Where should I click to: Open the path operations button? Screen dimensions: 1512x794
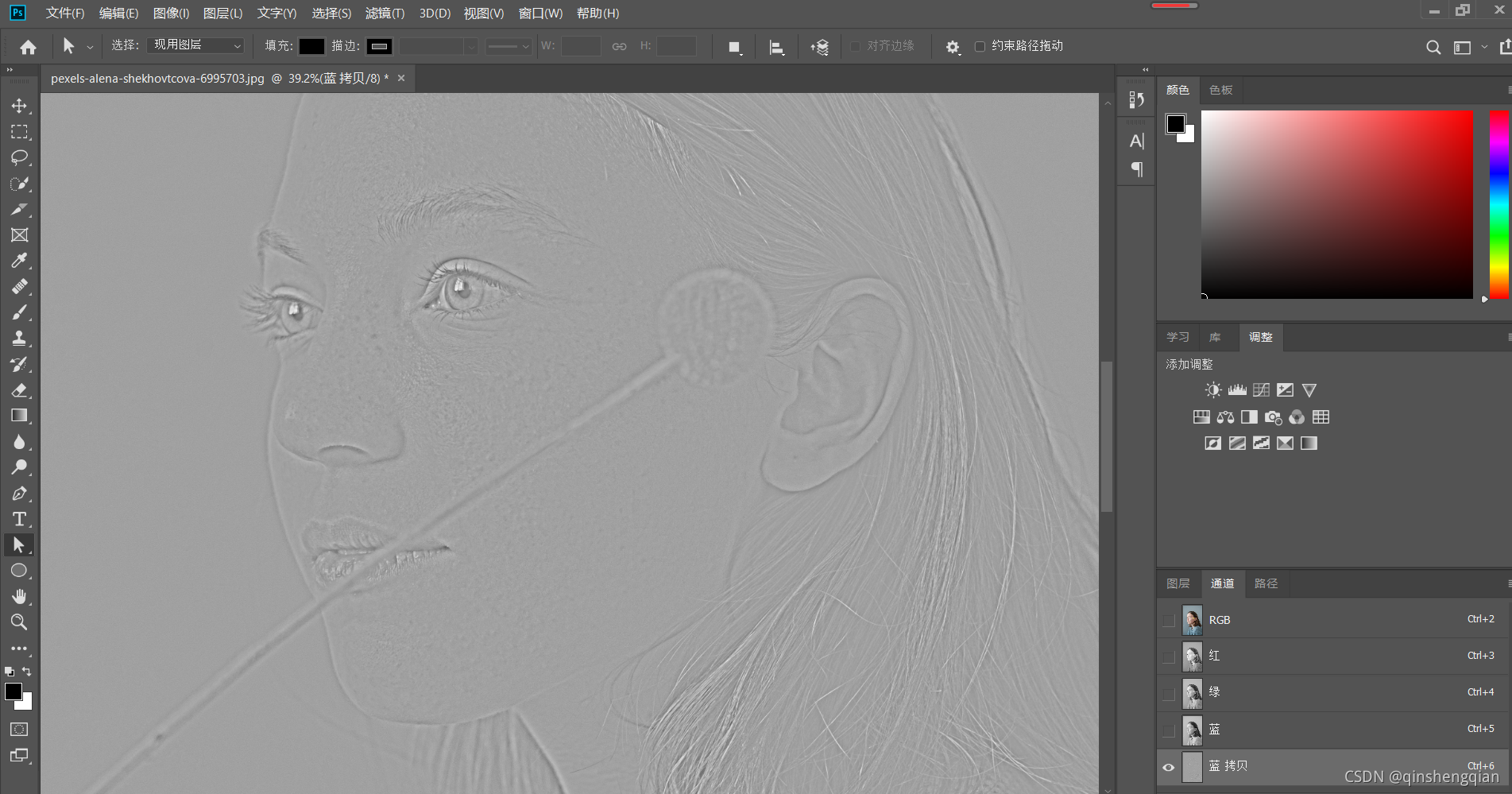[735, 47]
